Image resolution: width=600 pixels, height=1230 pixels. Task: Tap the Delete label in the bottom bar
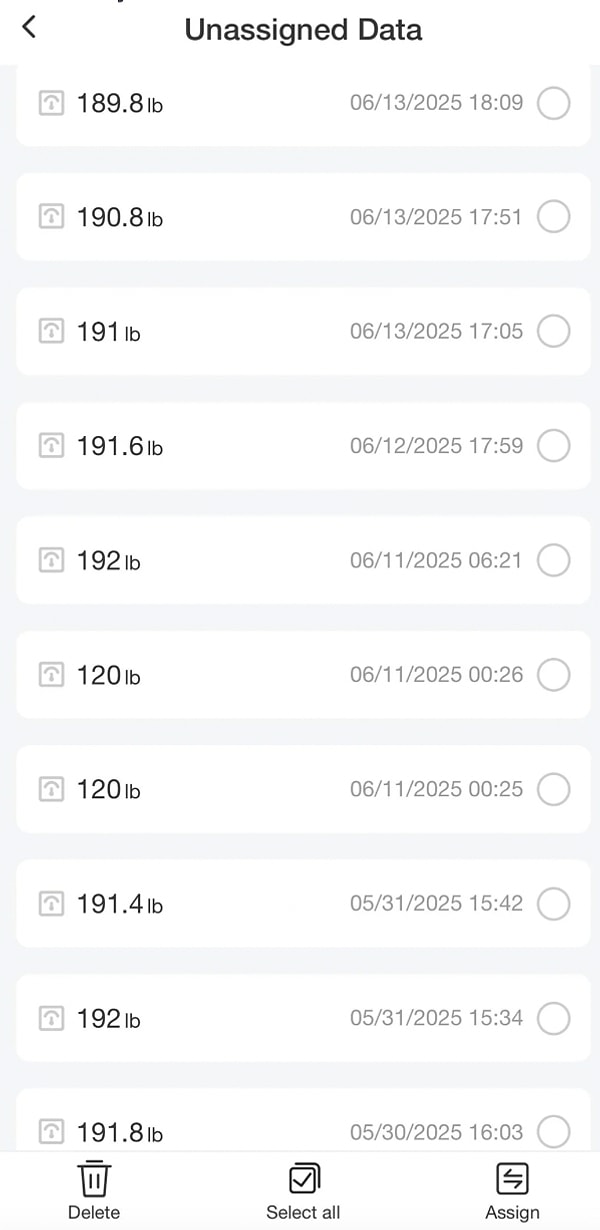click(x=94, y=1212)
